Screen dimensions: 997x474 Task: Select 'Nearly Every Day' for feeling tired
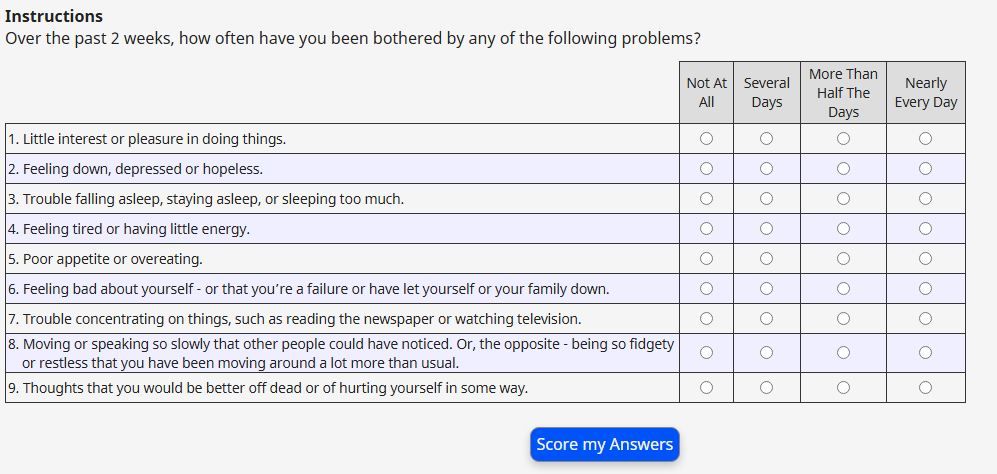[925, 228]
